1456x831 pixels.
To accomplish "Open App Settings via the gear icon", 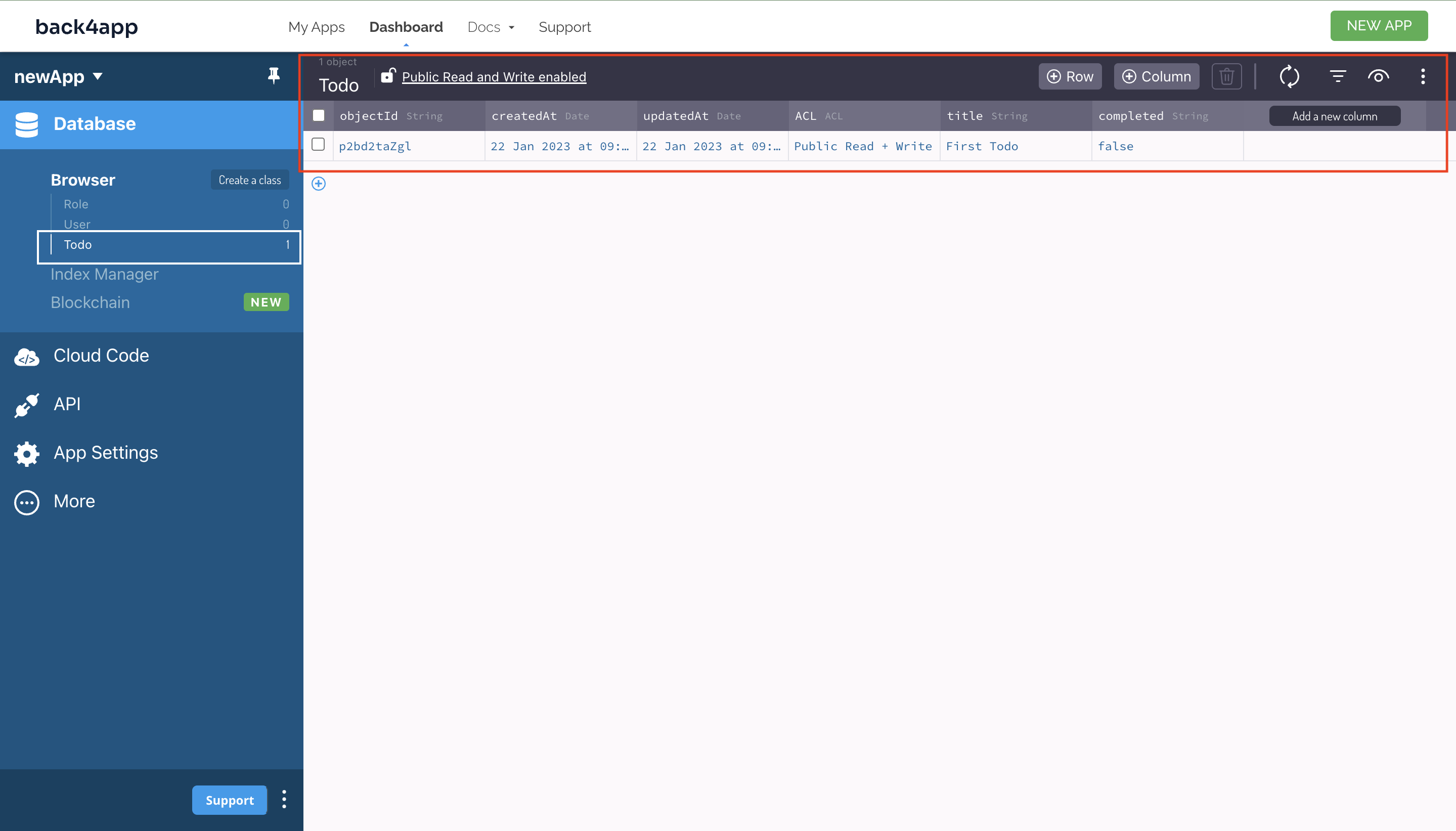I will click(x=26, y=453).
